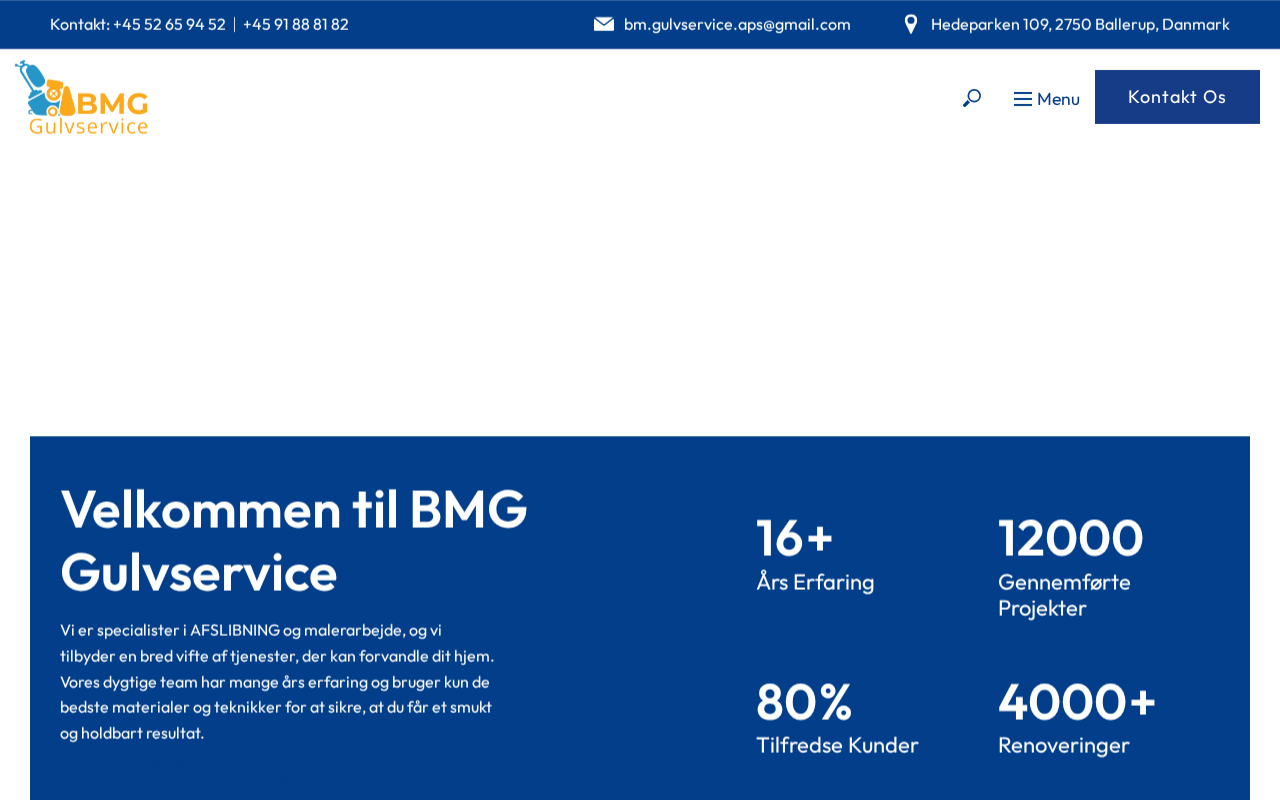Click the BMG Gulvservice logo
Image resolution: width=1280 pixels, height=800 pixels.
(x=82, y=98)
